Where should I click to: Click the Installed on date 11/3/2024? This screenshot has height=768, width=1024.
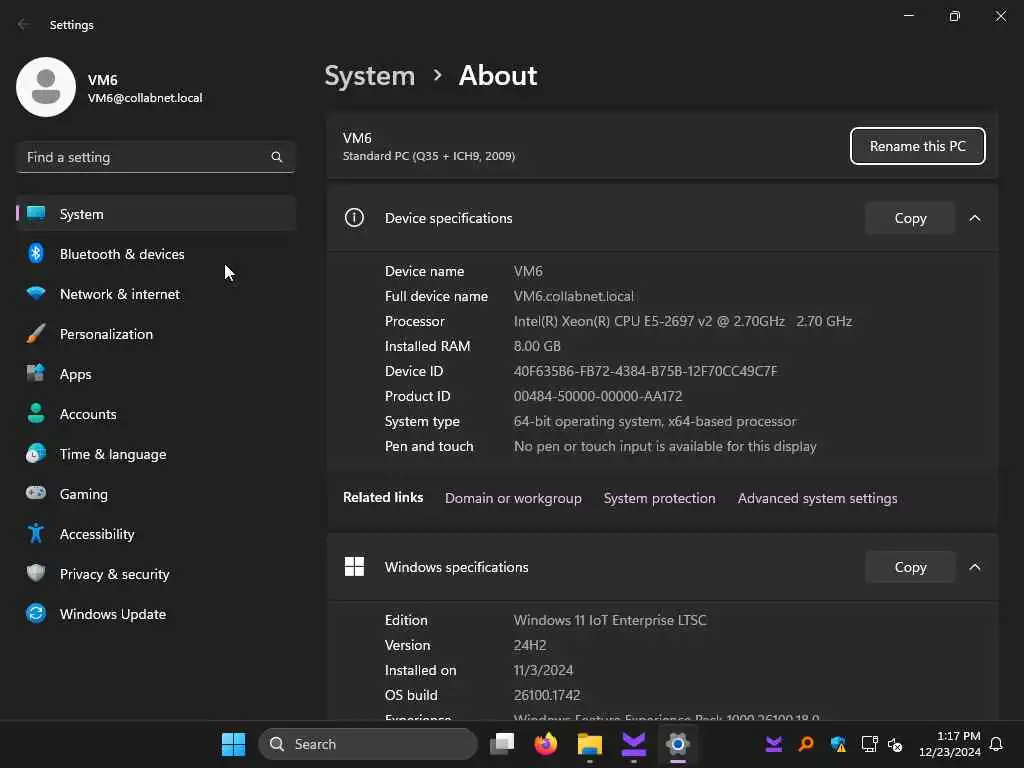point(543,671)
